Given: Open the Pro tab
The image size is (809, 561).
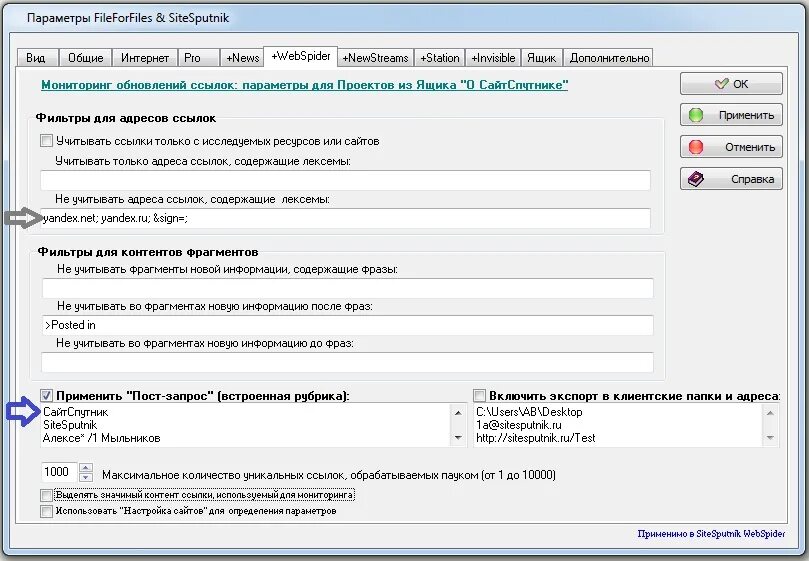Looking at the screenshot, I should click(x=198, y=58).
